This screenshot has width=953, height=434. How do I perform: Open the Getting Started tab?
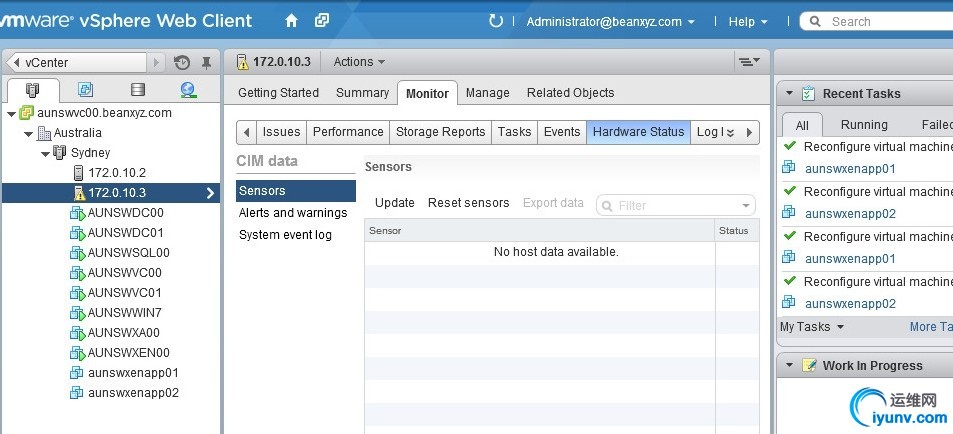pos(278,93)
